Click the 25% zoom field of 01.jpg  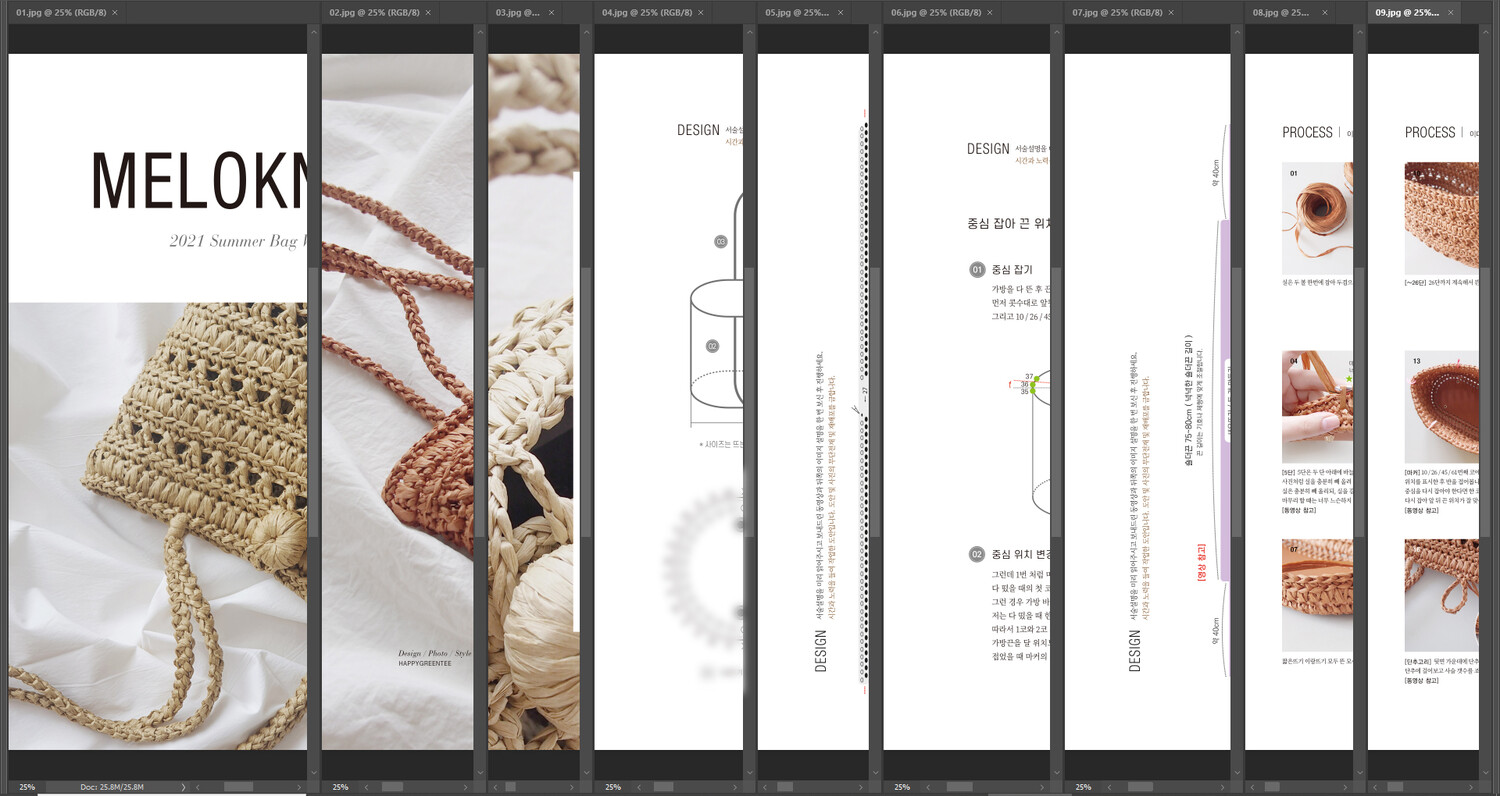pyautogui.click(x=27, y=787)
